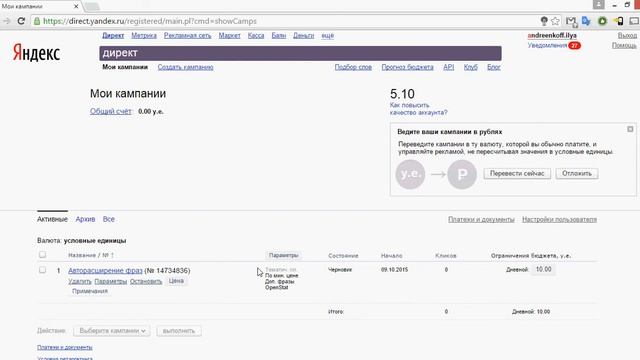Click Остановить under the campaign
640x360 pixels.
pos(146,281)
